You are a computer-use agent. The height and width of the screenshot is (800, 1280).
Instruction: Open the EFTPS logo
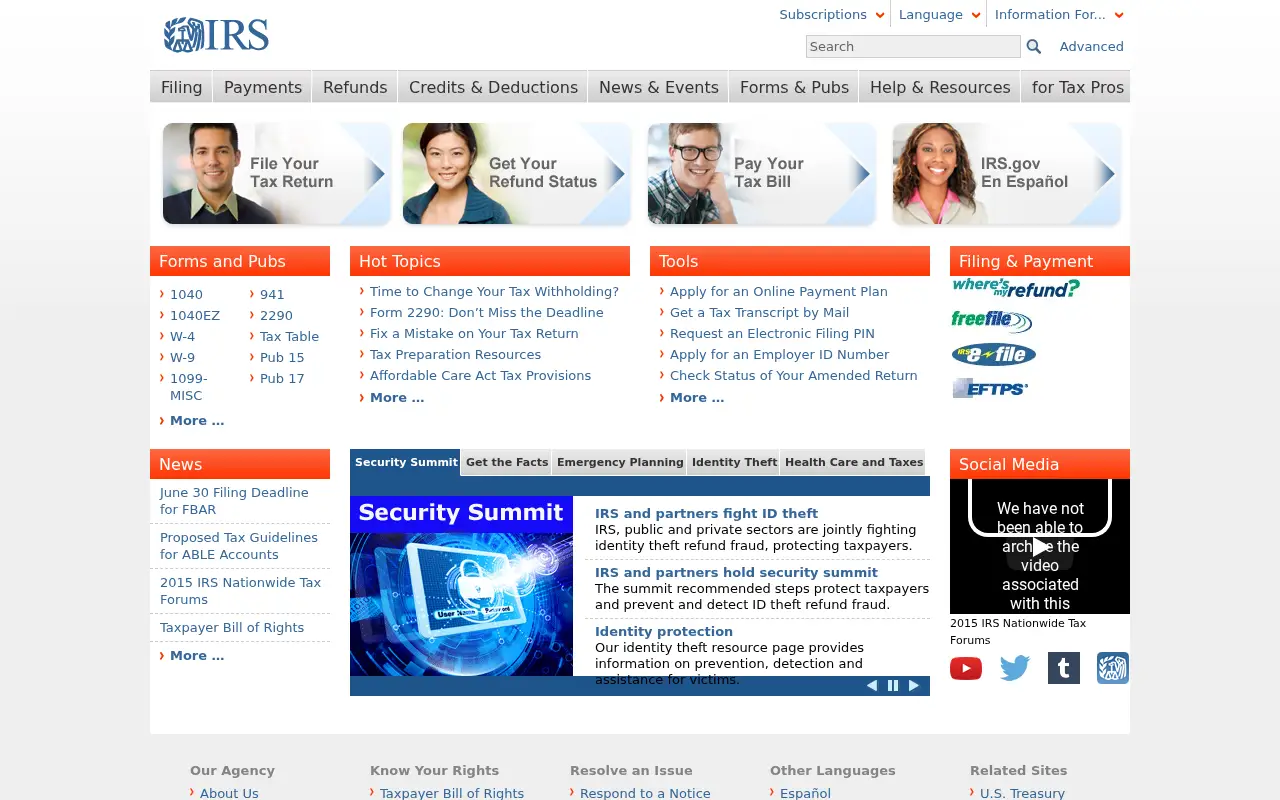click(990, 388)
